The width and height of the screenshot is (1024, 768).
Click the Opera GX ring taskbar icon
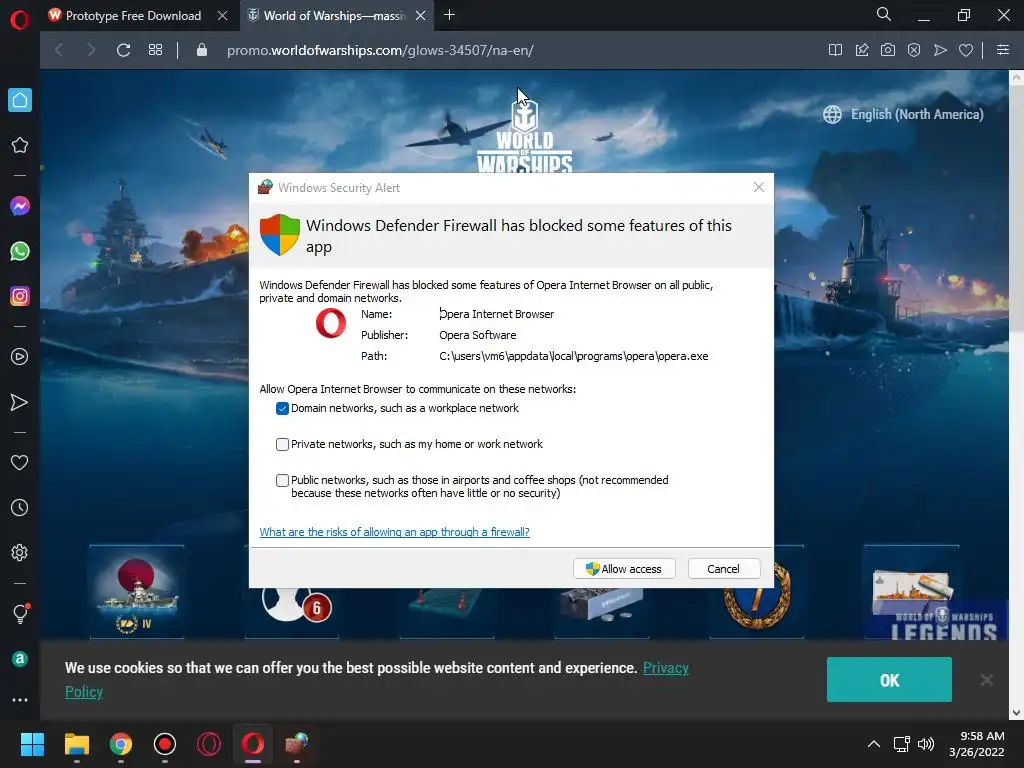[209, 744]
